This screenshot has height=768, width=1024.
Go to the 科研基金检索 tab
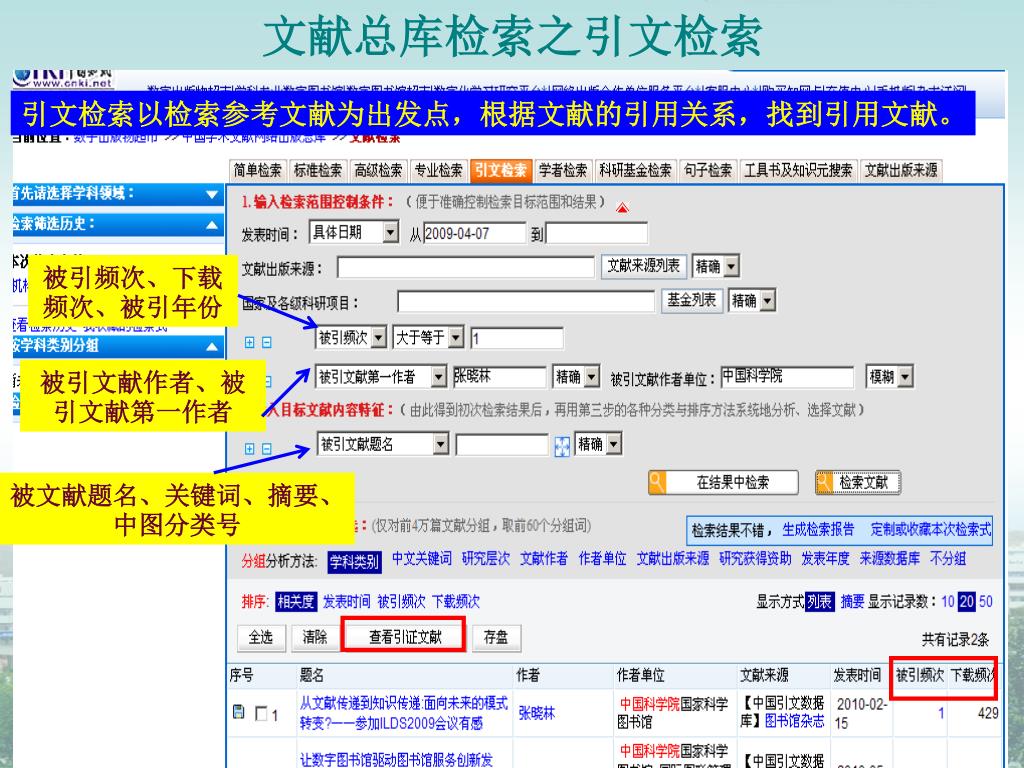click(635, 170)
